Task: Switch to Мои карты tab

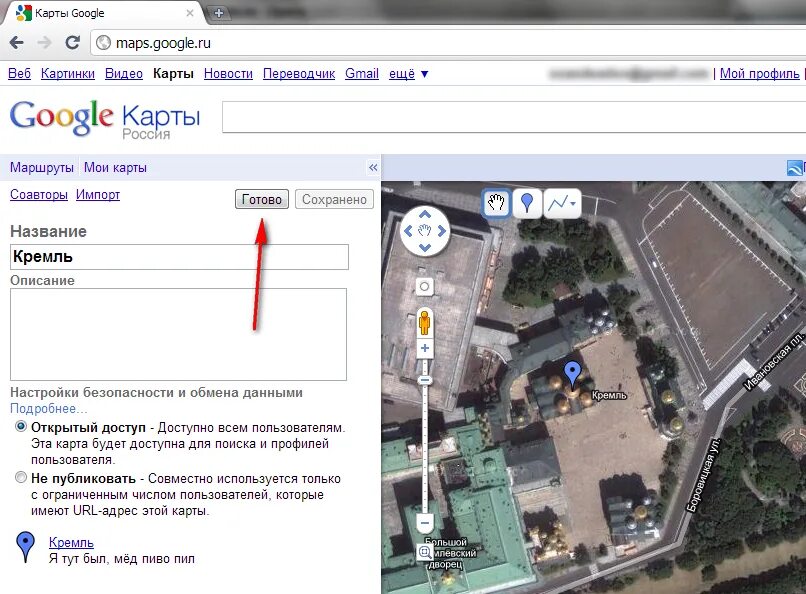Action: tap(115, 168)
